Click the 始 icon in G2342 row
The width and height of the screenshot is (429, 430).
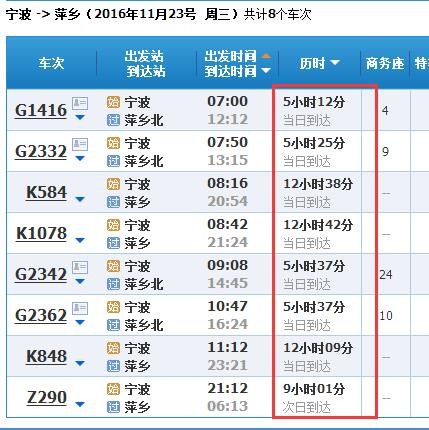point(113,266)
